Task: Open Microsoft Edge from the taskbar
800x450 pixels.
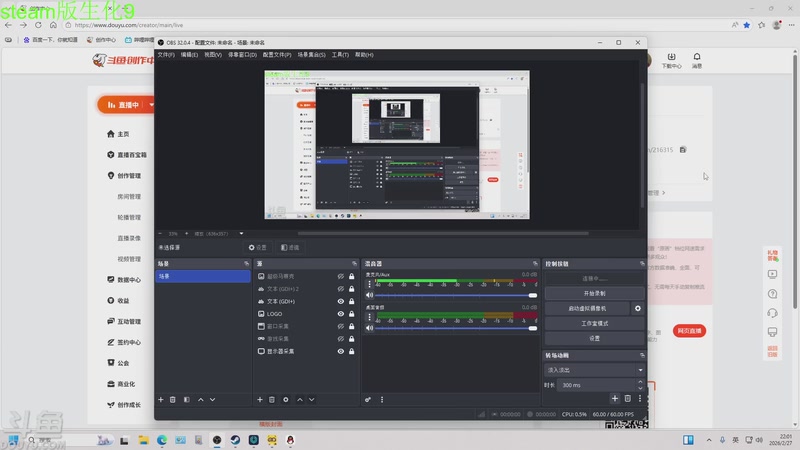Action: coord(162,440)
